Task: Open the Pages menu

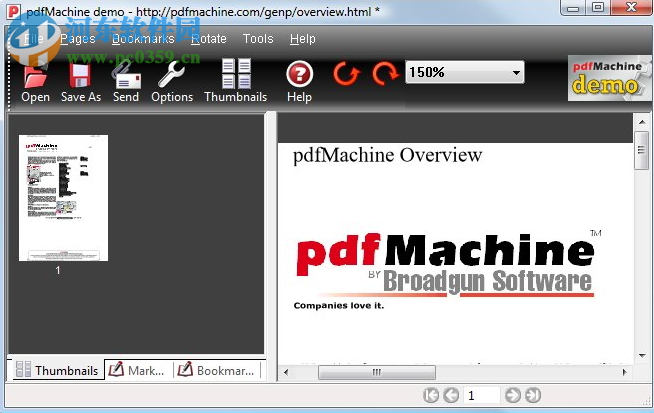Action: pyautogui.click(x=78, y=39)
